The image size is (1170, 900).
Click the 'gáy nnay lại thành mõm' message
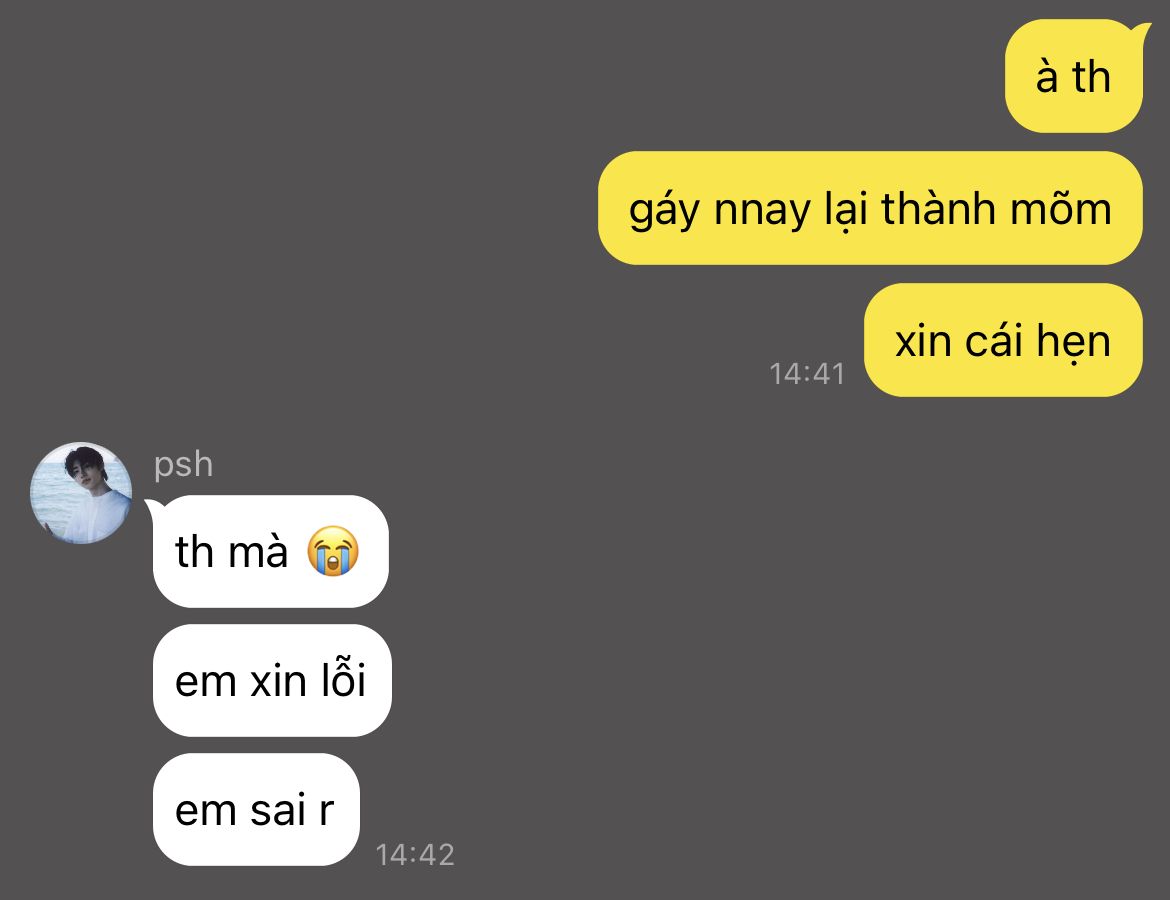click(x=870, y=208)
